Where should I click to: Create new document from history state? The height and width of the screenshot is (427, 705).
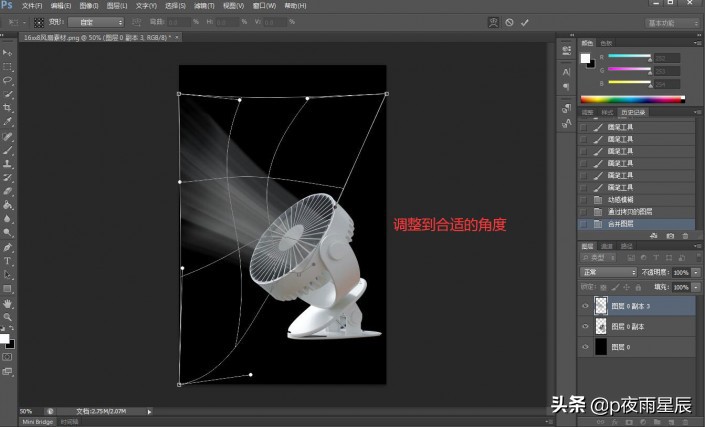pyautogui.click(x=654, y=236)
